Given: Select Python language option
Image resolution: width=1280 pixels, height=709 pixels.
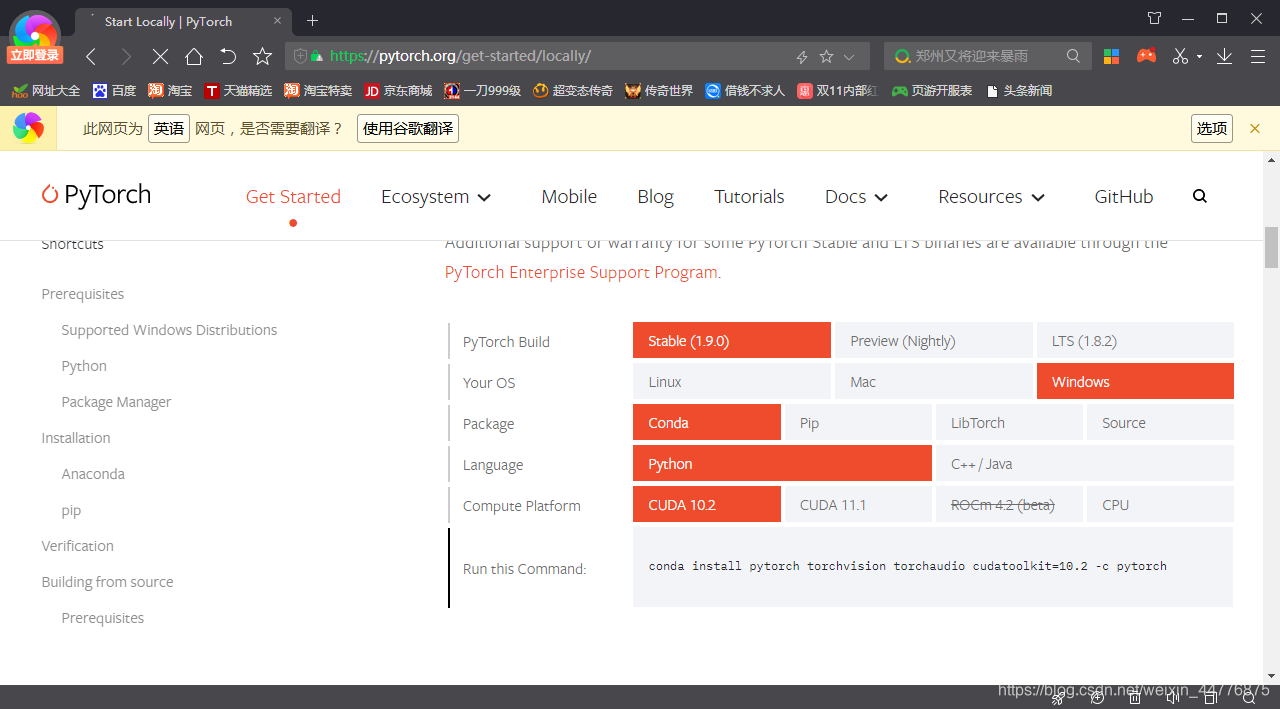Looking at the screenshot, I should pyautogui.click(x=782, y=463).
